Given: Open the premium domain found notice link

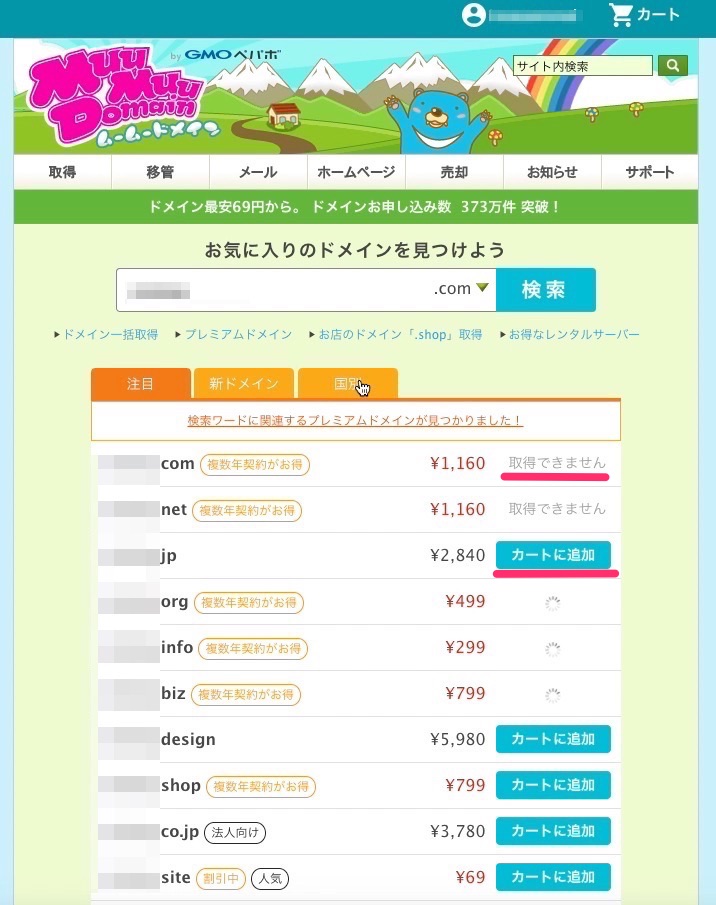Looking at the screenshot, I should [355, 421].
